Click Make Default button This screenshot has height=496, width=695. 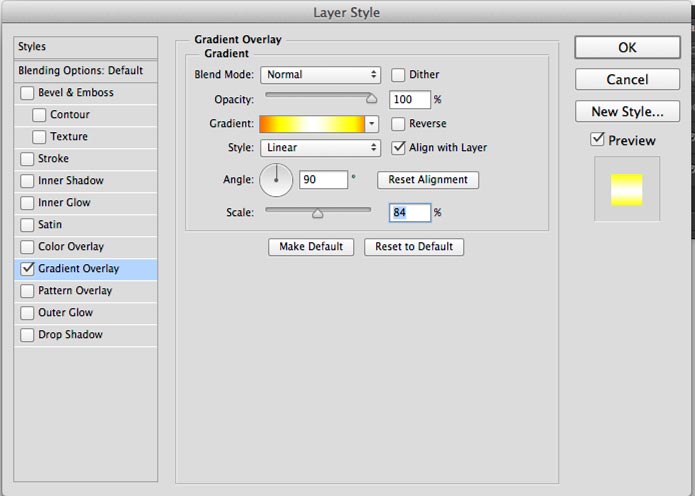click(x=311, y=246)
